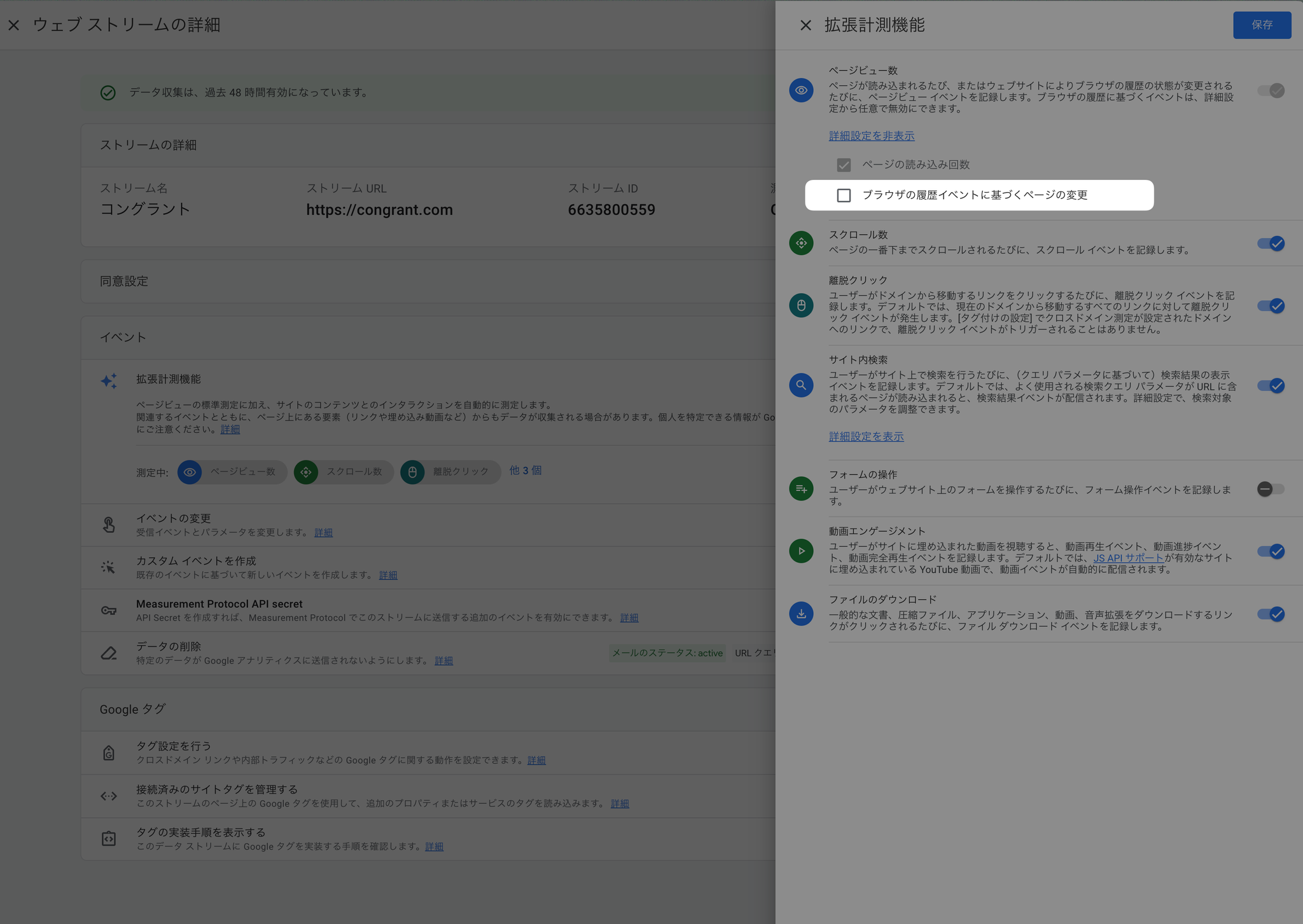Close the enhanced measurement panel
The width and height of the screenshot is (1303, 924).
coord(805,25)
